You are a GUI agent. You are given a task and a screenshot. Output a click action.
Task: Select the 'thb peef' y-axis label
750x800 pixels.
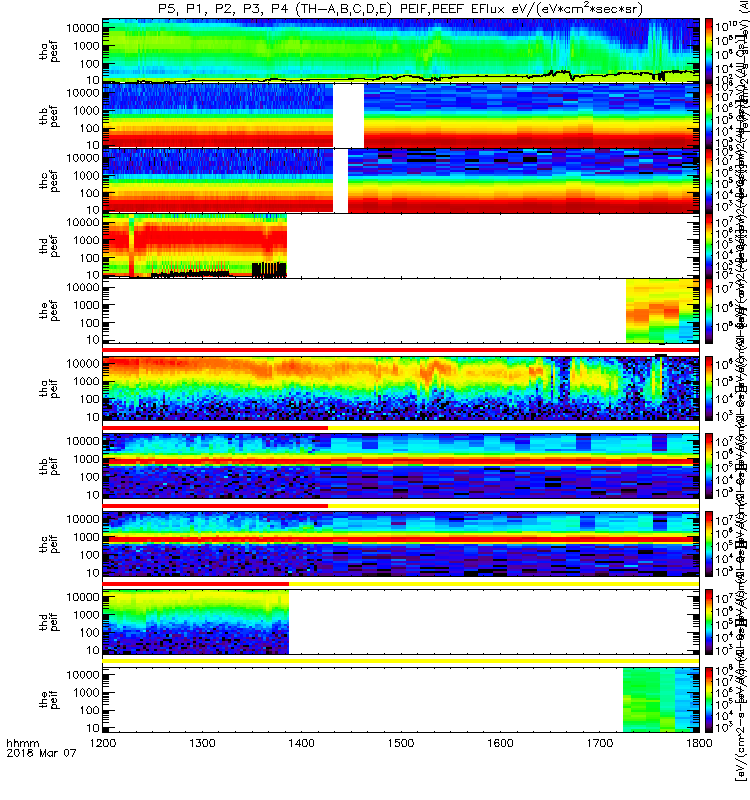click(x=49, y=117)
